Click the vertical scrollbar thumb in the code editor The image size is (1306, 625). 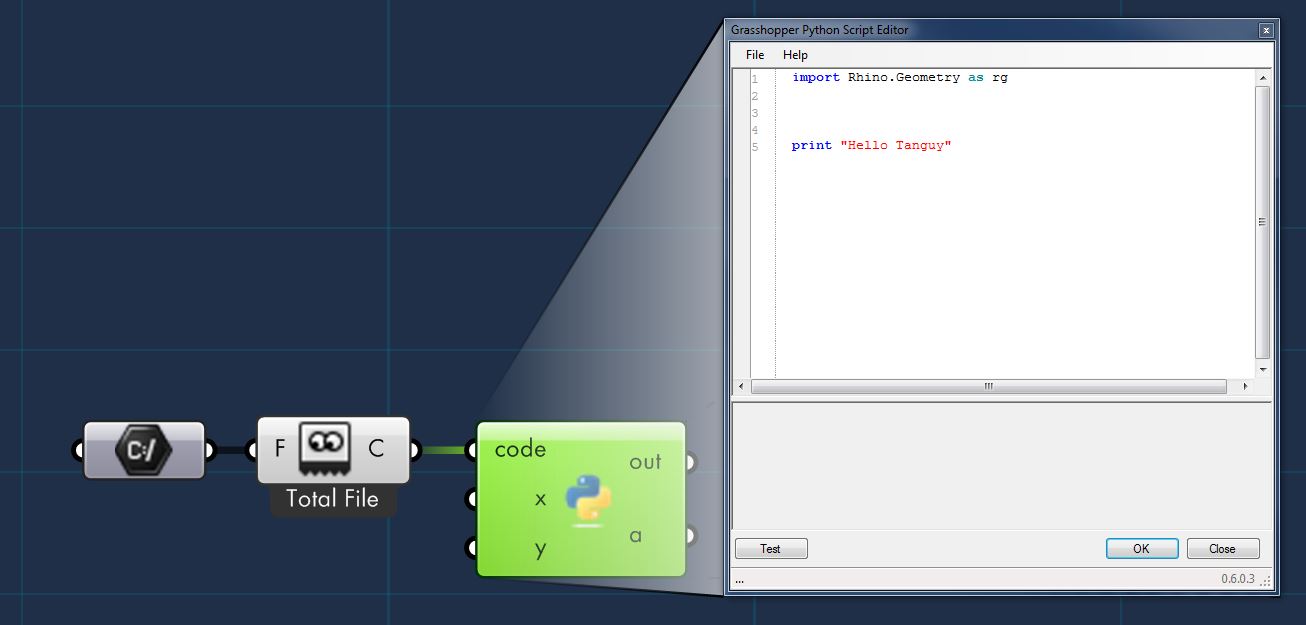click(1263, 222)
